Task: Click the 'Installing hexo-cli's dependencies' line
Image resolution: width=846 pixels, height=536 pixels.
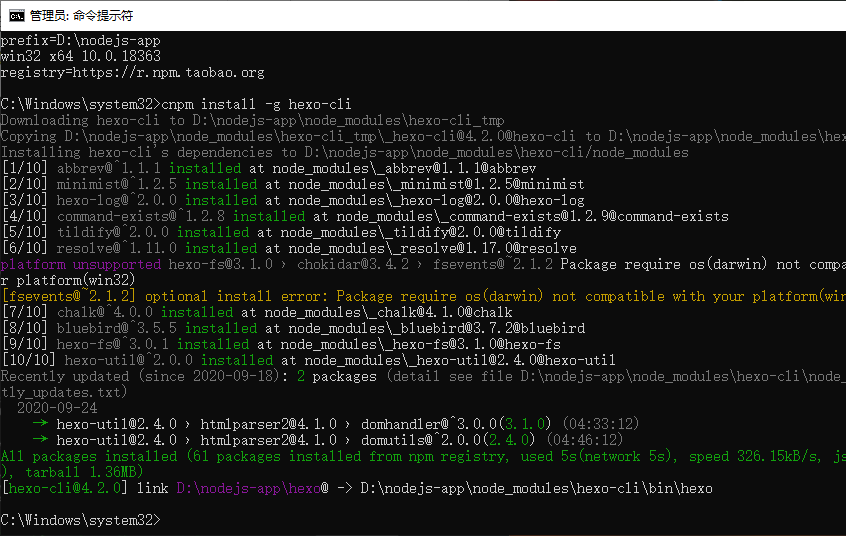Action: click(344, 153)
